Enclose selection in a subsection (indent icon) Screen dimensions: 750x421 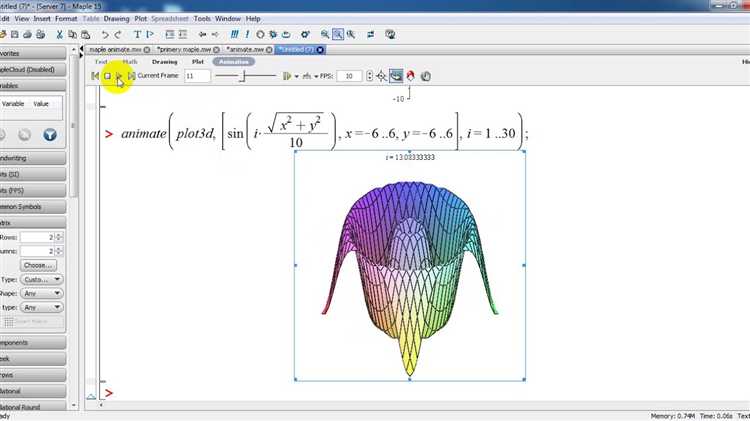pyautogui.click(x=169, y=34)
